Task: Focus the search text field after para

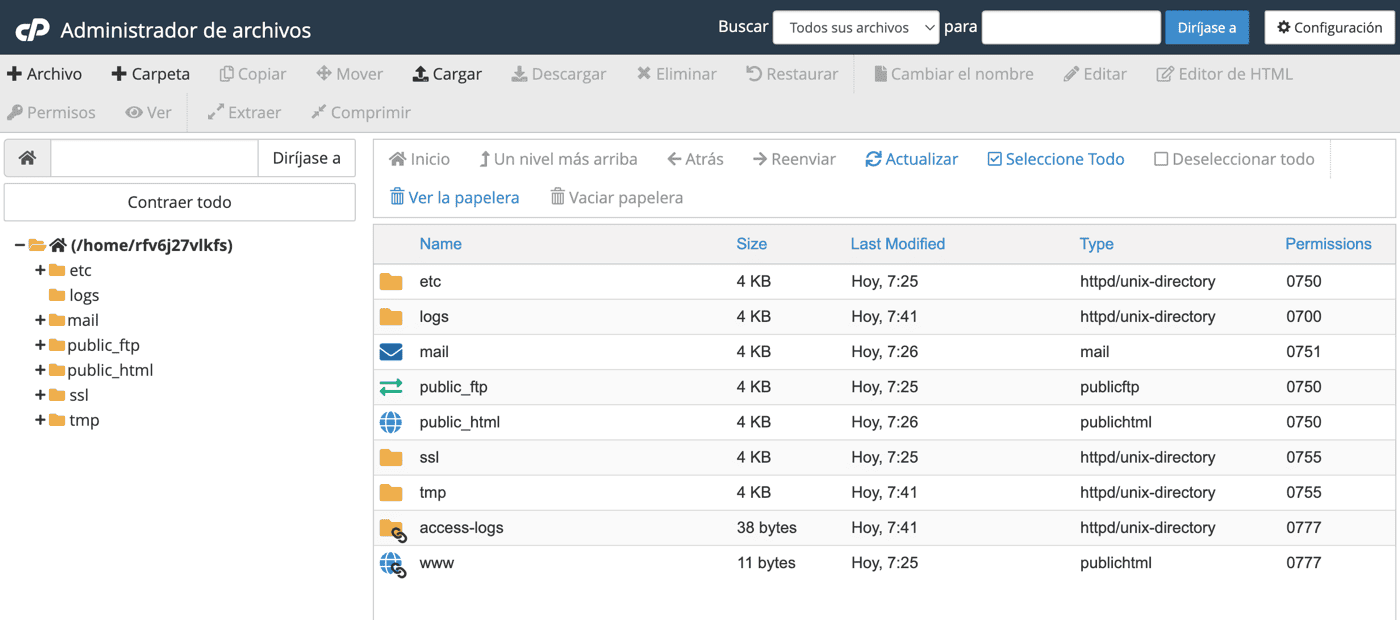Action: [1071, 28]
